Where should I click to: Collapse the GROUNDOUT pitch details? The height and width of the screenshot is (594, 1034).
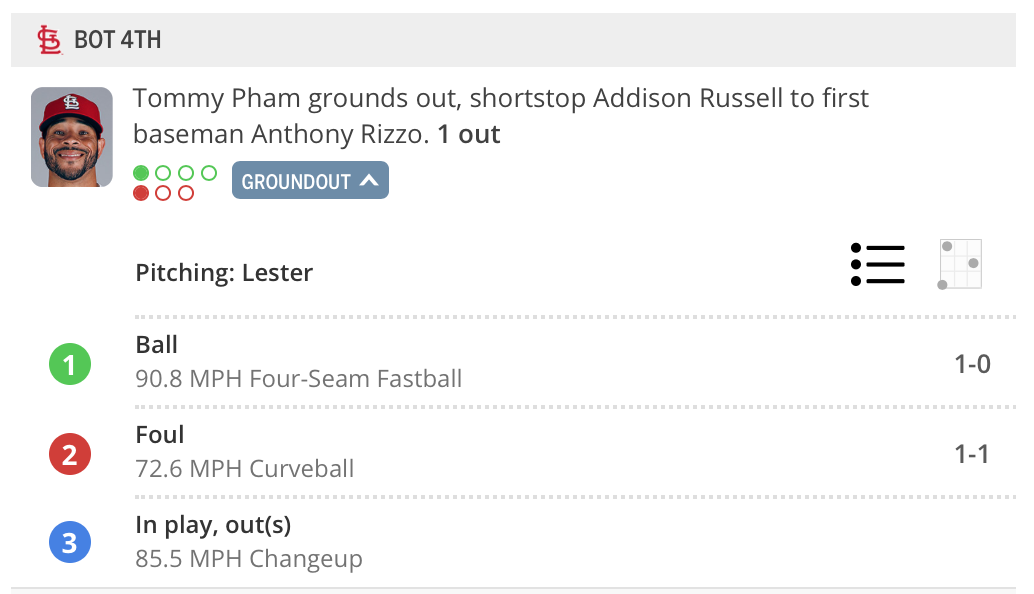point(310,181)
